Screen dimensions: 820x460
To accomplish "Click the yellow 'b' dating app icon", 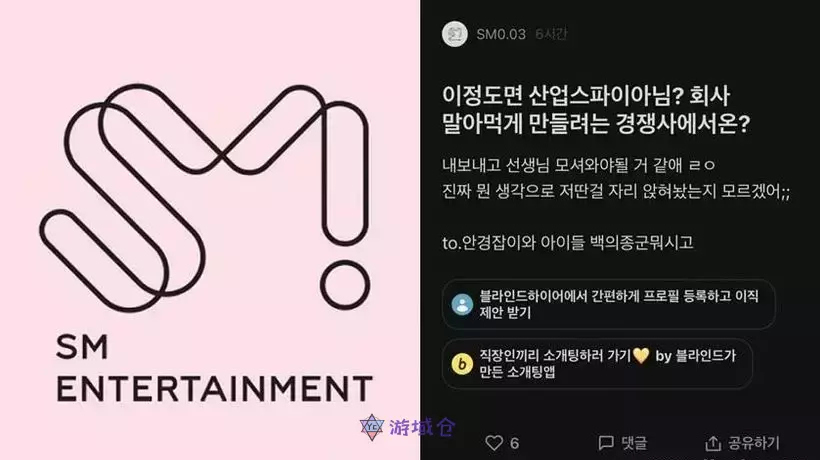I will [462, 363].
